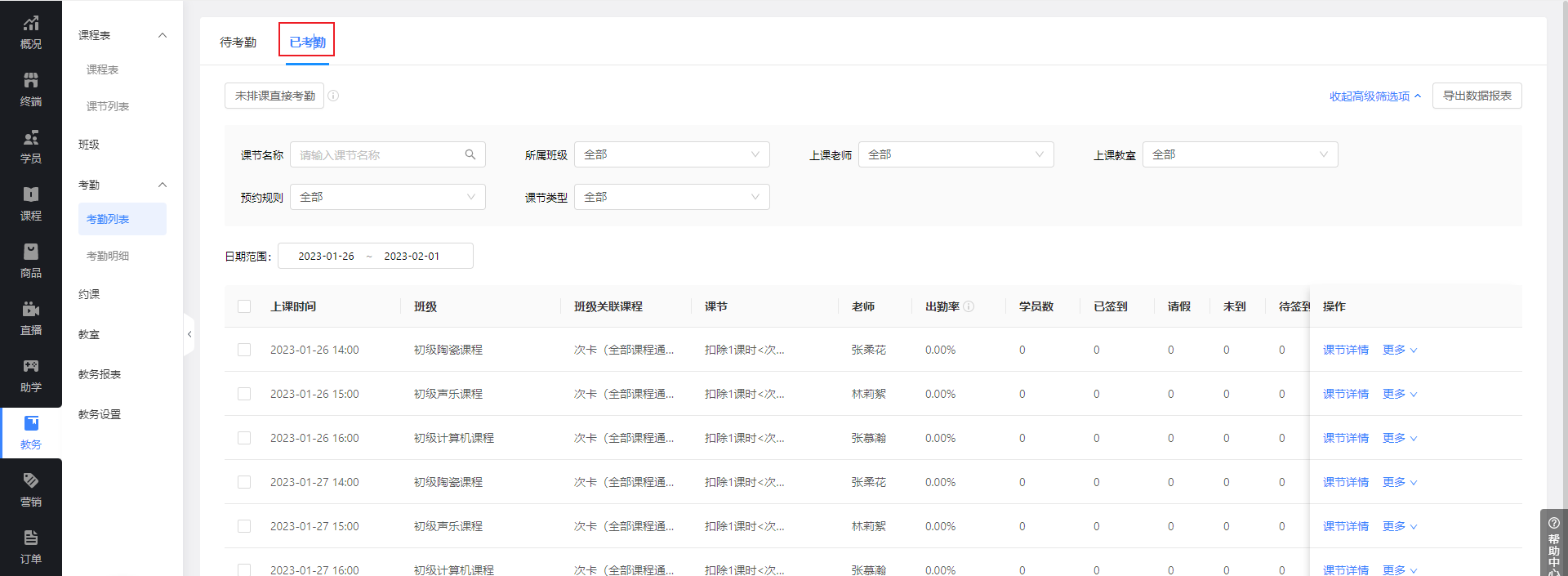
Task: Open the 所属班级 dropdown
Action: (x=672, y=154)
